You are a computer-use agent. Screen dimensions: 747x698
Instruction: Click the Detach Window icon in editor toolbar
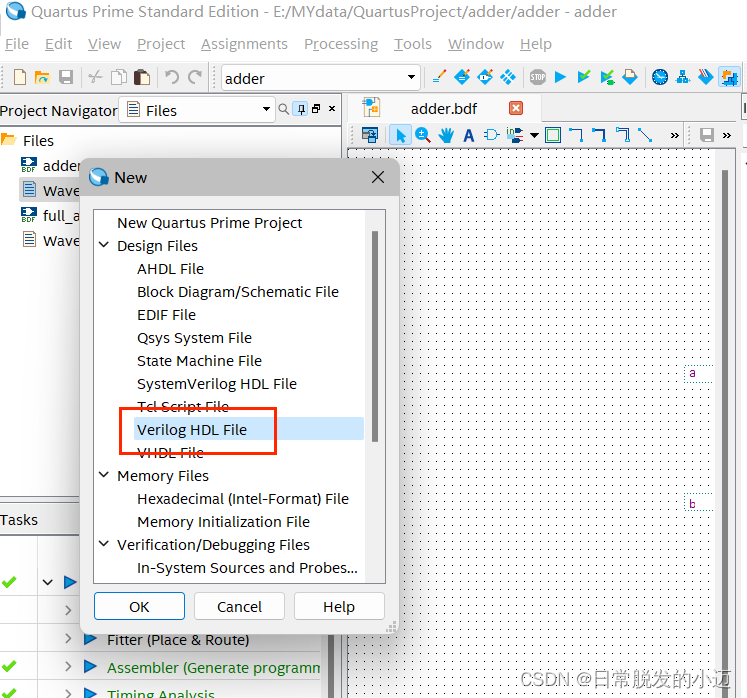[370, 135]
